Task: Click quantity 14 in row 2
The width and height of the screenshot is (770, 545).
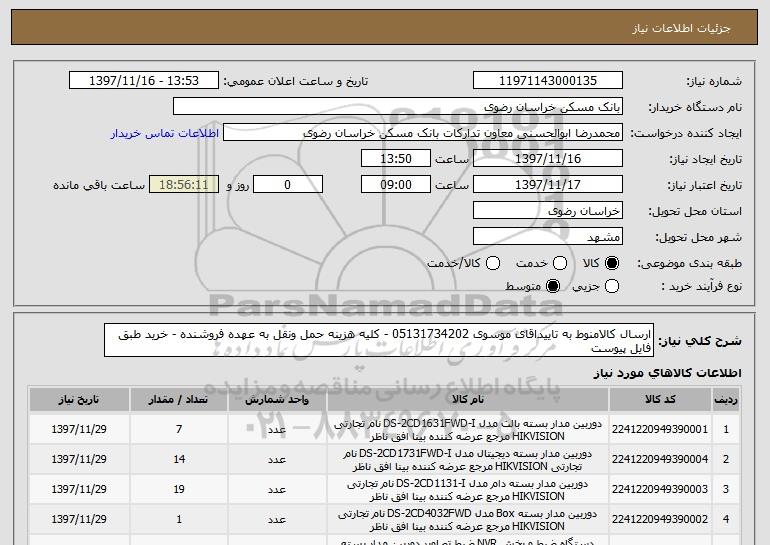Action: 179,459
